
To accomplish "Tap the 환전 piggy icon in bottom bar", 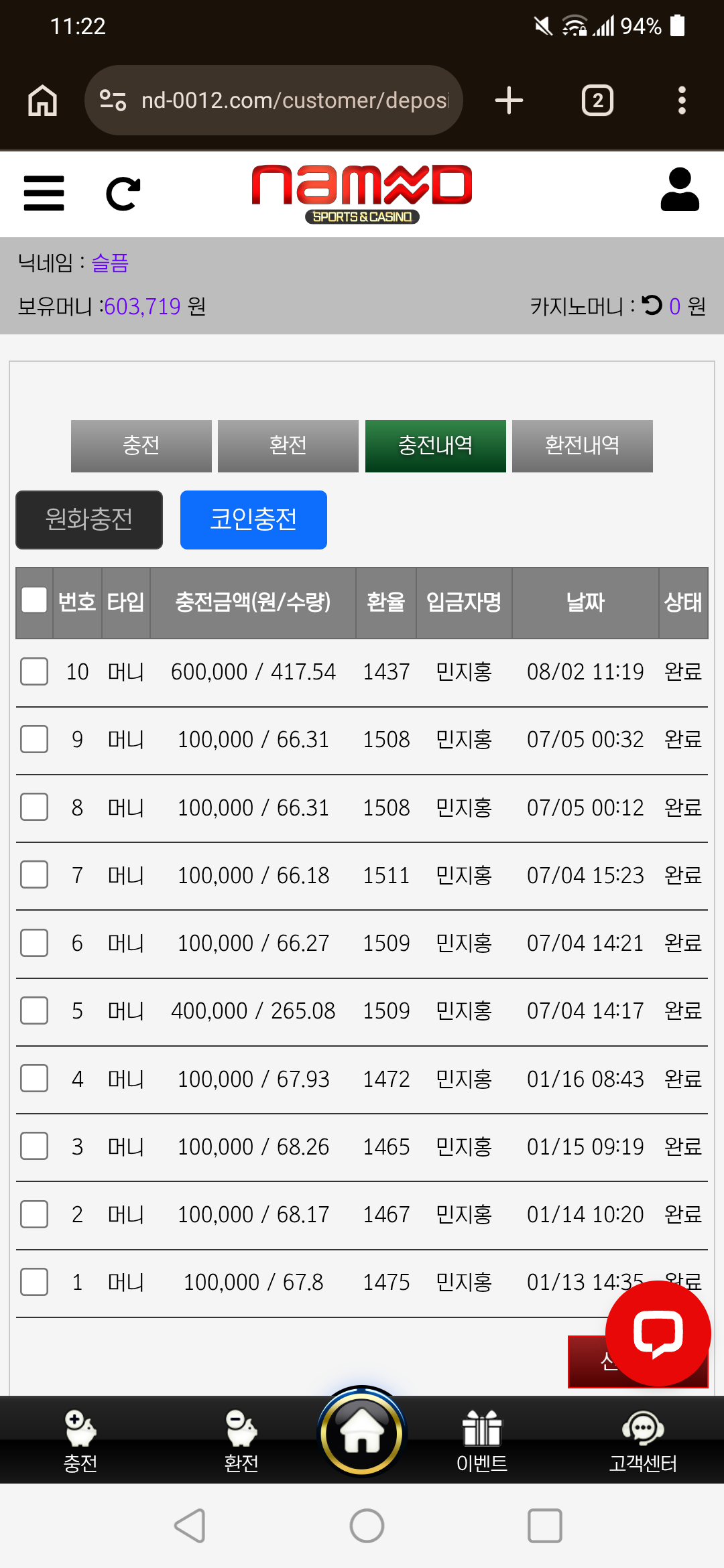I will pyautogui.click(x=241, y=1441).
